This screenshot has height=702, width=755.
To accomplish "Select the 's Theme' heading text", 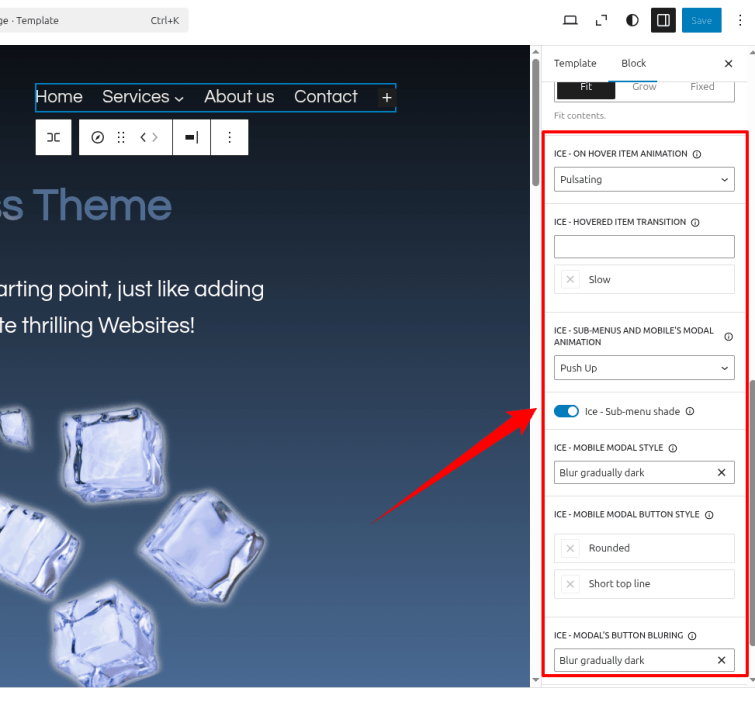I will point(86,206).
